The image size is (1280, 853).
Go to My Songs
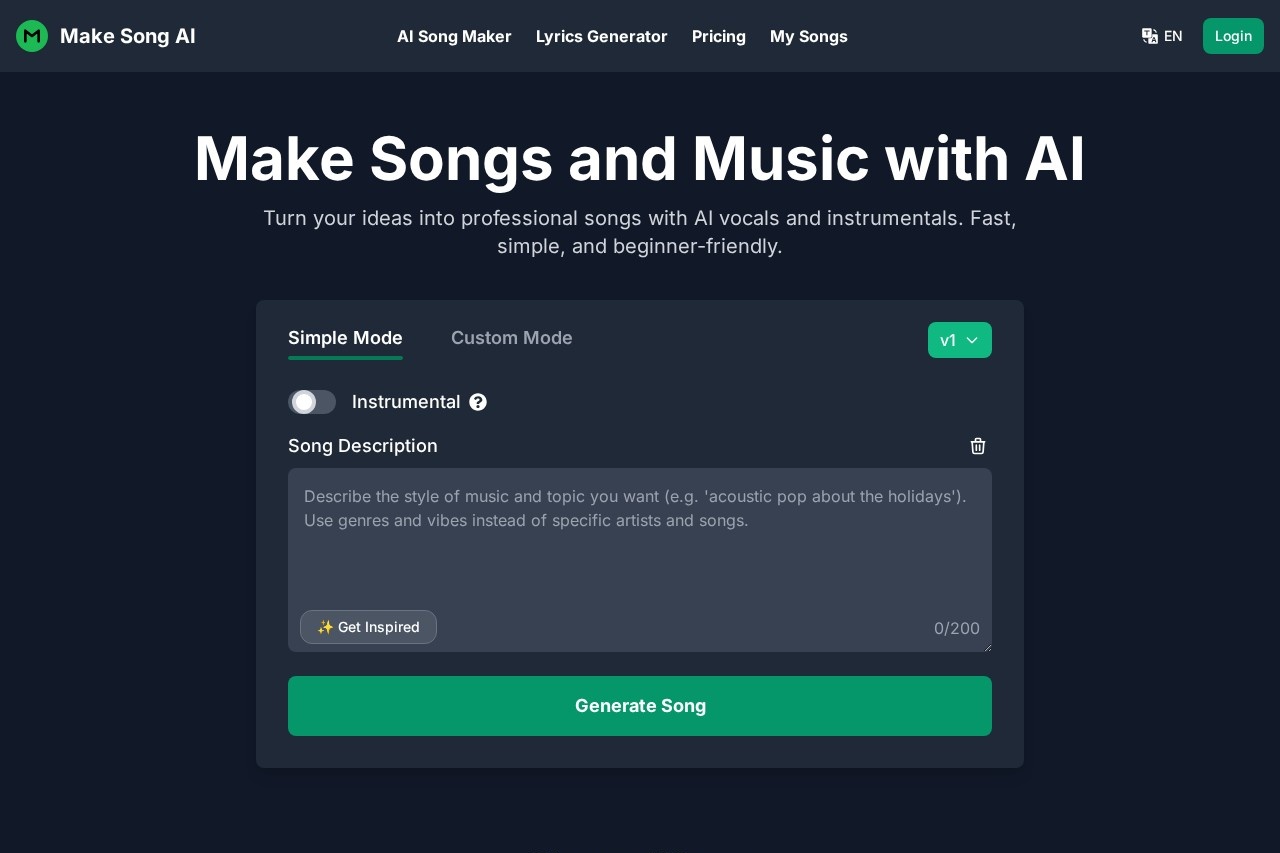(x=808, y=36)
